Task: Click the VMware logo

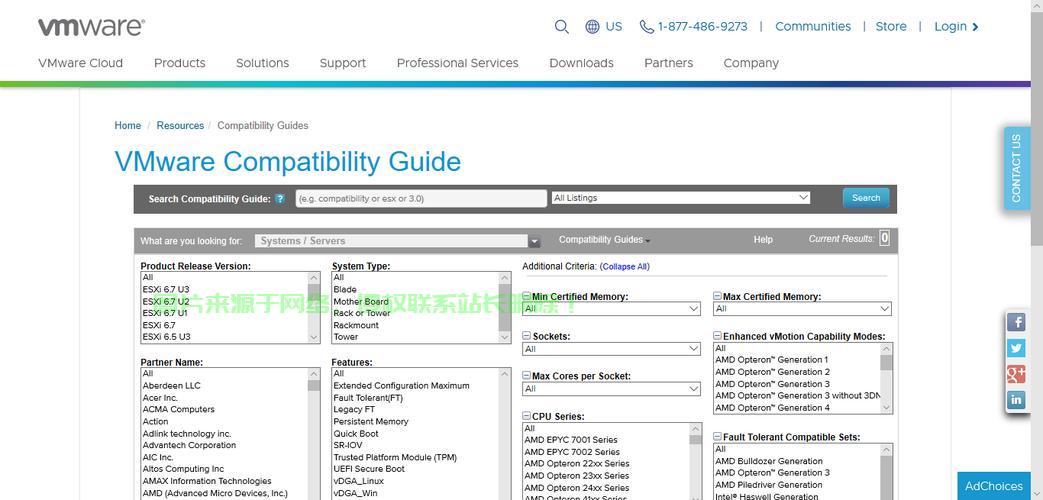Action: pos(91,27)
